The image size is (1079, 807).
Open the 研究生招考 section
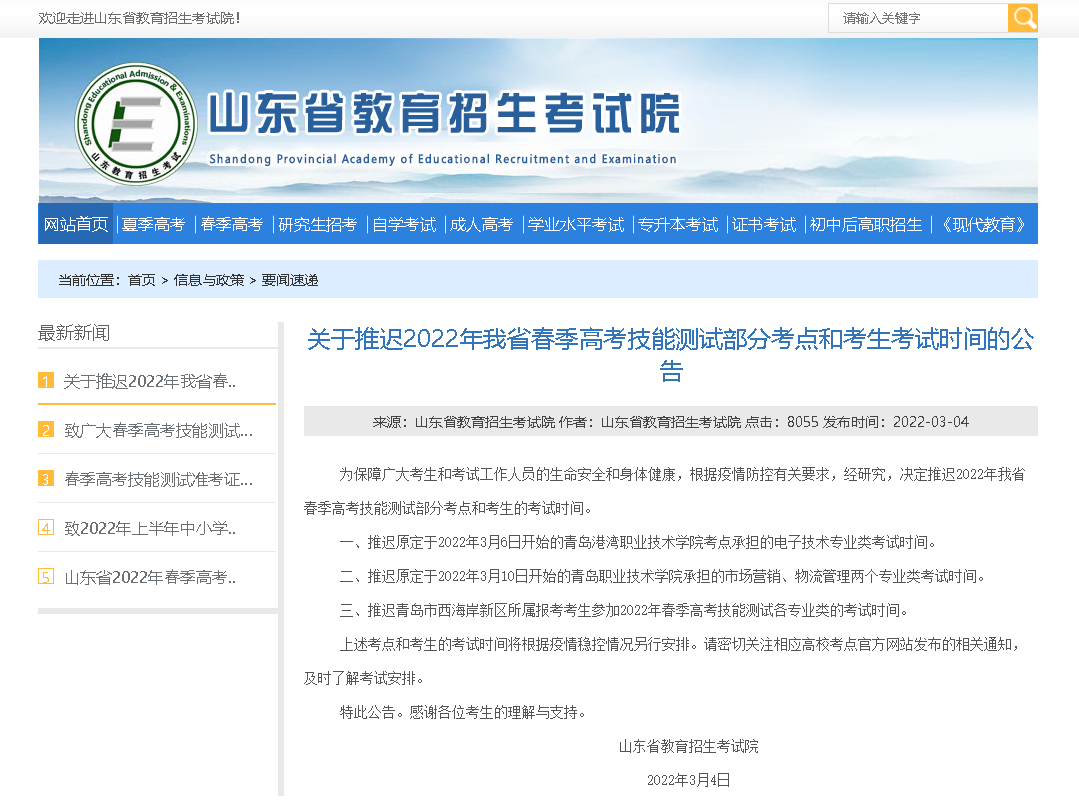point(317,225)
